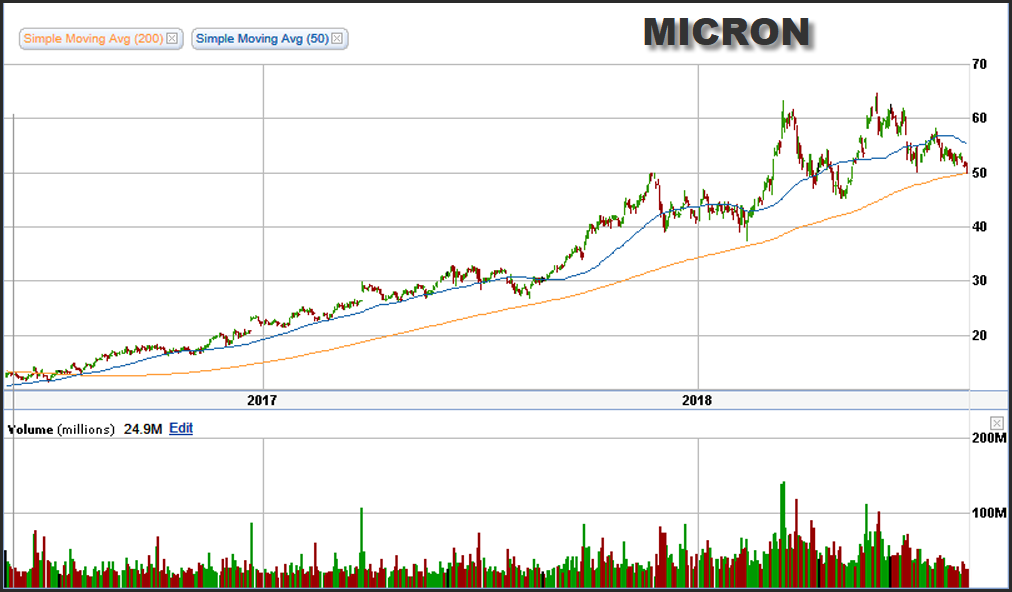Click the 50 price axis label
Image resolution: width=1012 pixels, height=592 pixels.
click(979, 173)
